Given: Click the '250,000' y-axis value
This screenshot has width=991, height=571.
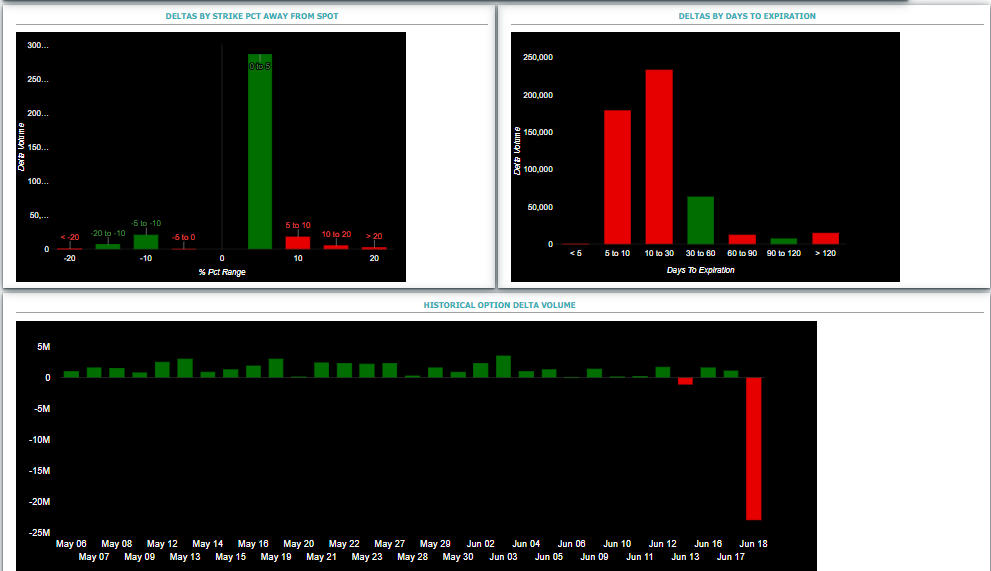Looking at the screenshot, I should (x=538, y=58).
